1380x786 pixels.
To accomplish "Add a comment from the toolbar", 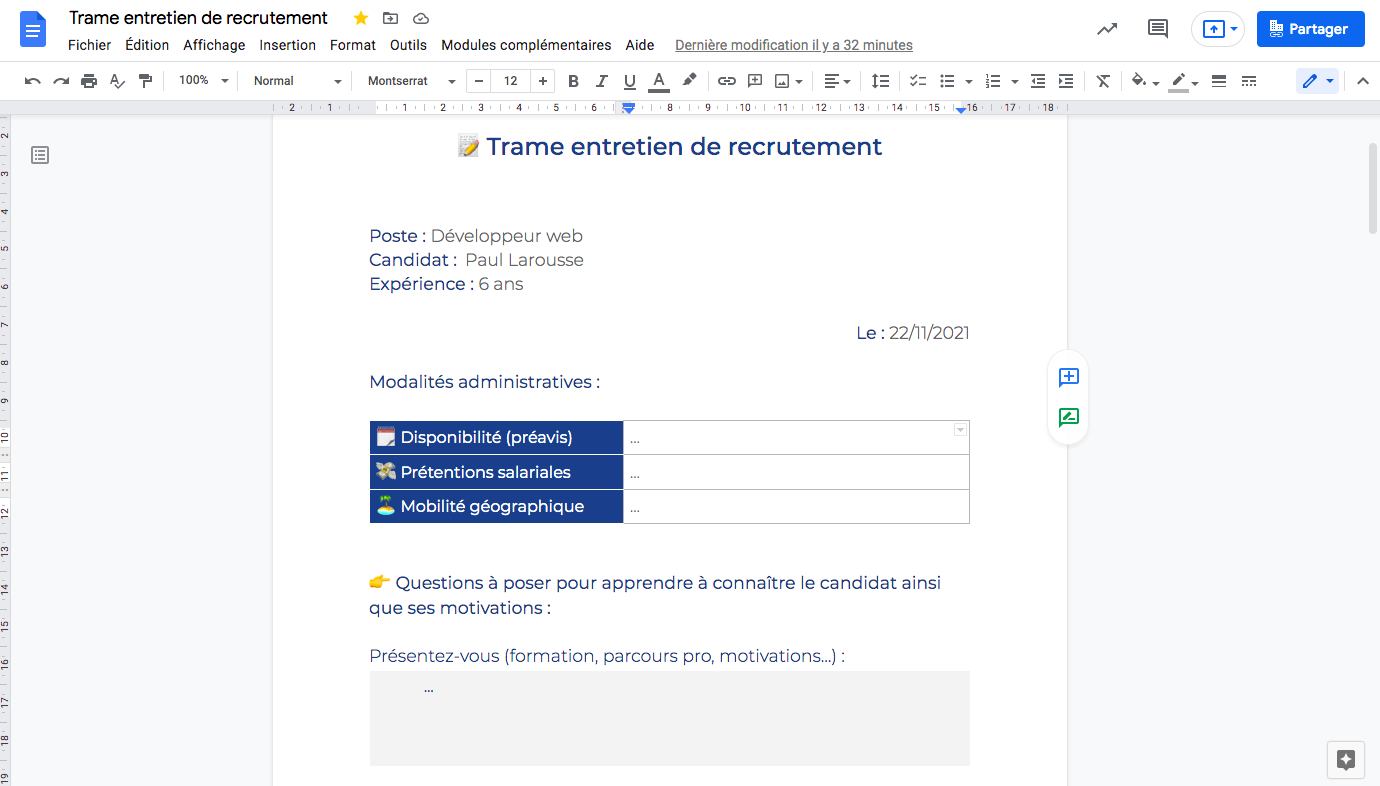I will (x=755, y=81).
